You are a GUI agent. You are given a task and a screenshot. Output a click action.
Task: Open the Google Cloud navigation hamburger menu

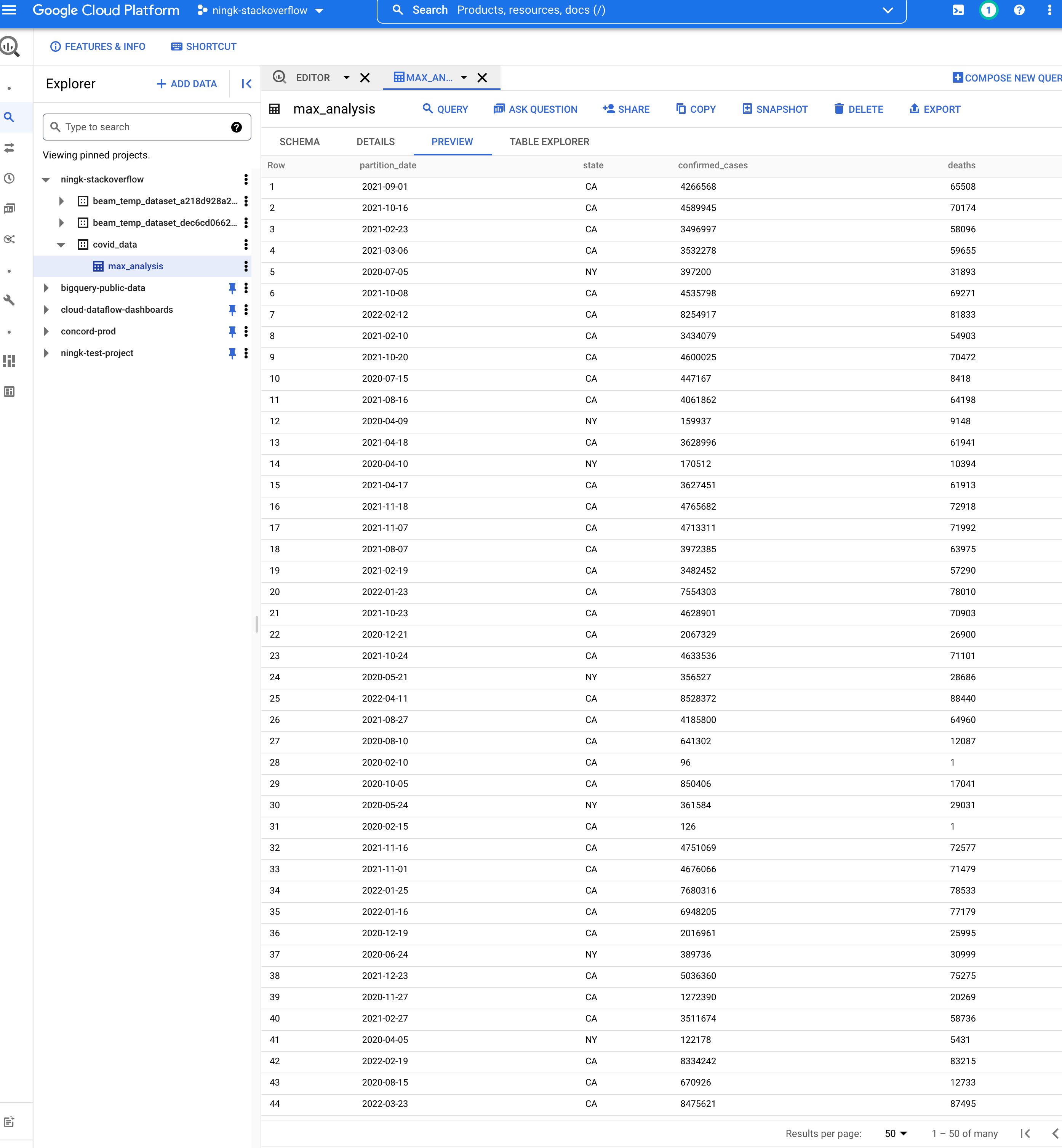10,10
